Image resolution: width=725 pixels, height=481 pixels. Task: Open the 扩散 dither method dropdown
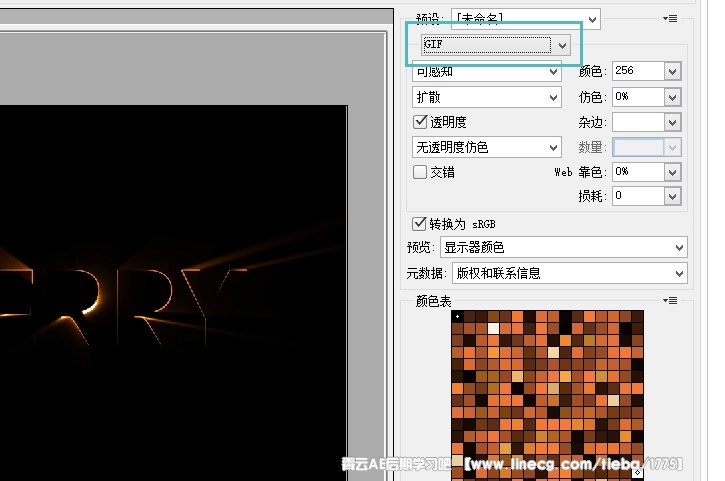486,97
